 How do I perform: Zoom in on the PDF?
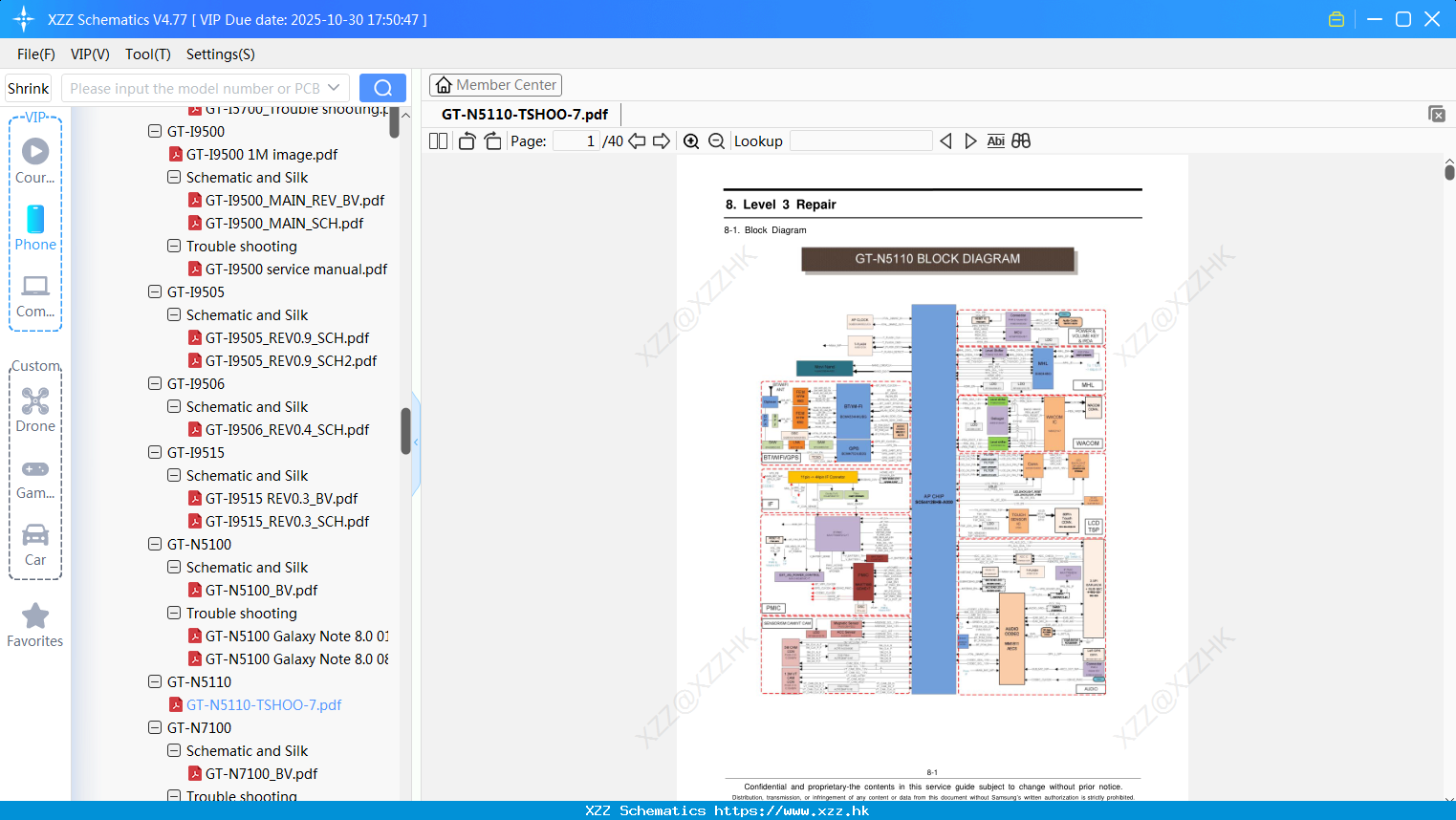tap(691, 141)
